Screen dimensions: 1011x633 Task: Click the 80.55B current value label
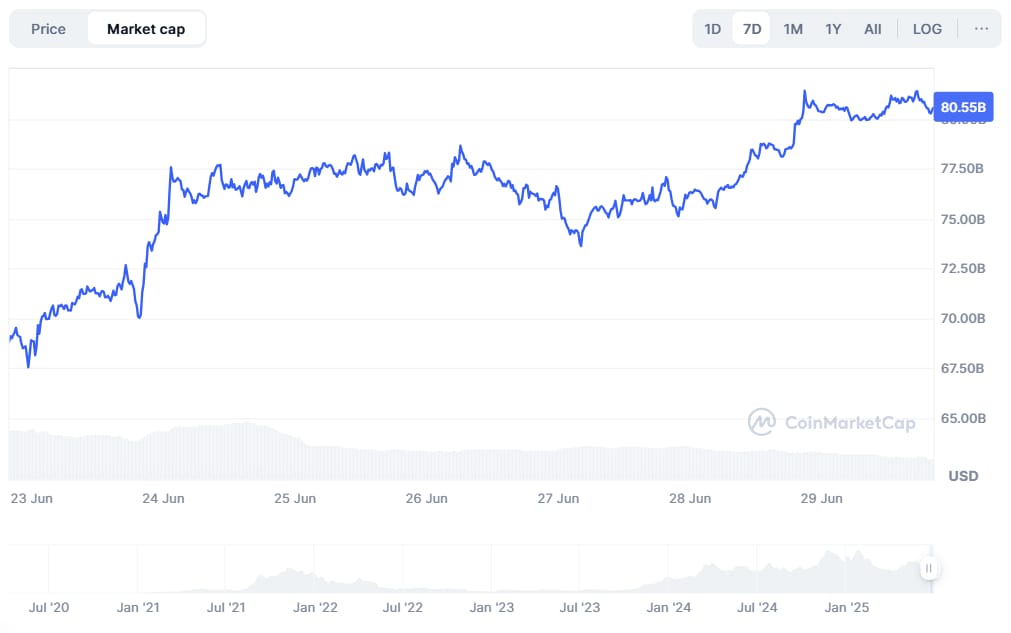pos(963,107)
